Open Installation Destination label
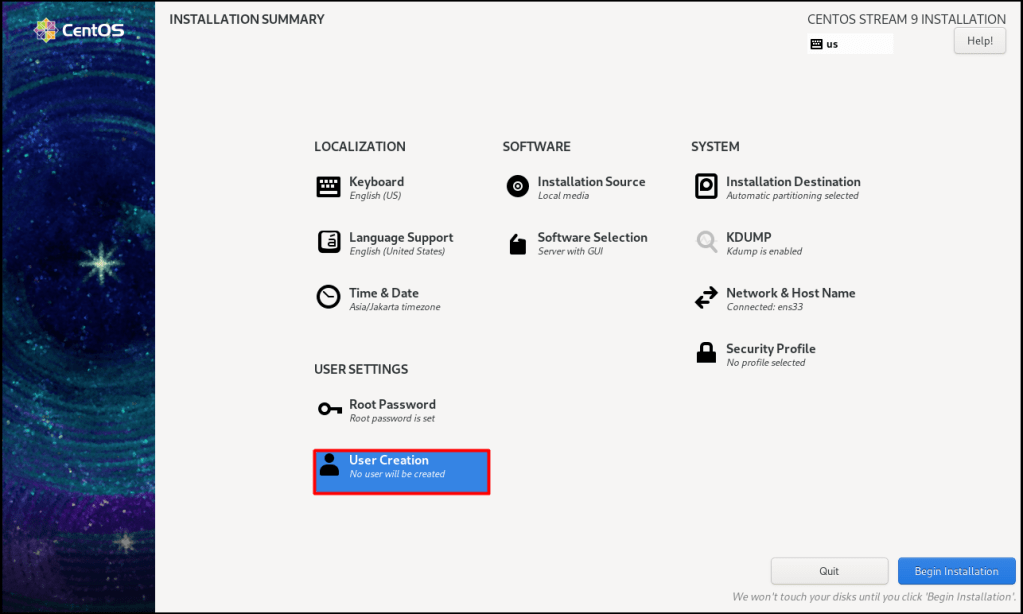This screenshot has height=614, width=1023. pos(793,181)
